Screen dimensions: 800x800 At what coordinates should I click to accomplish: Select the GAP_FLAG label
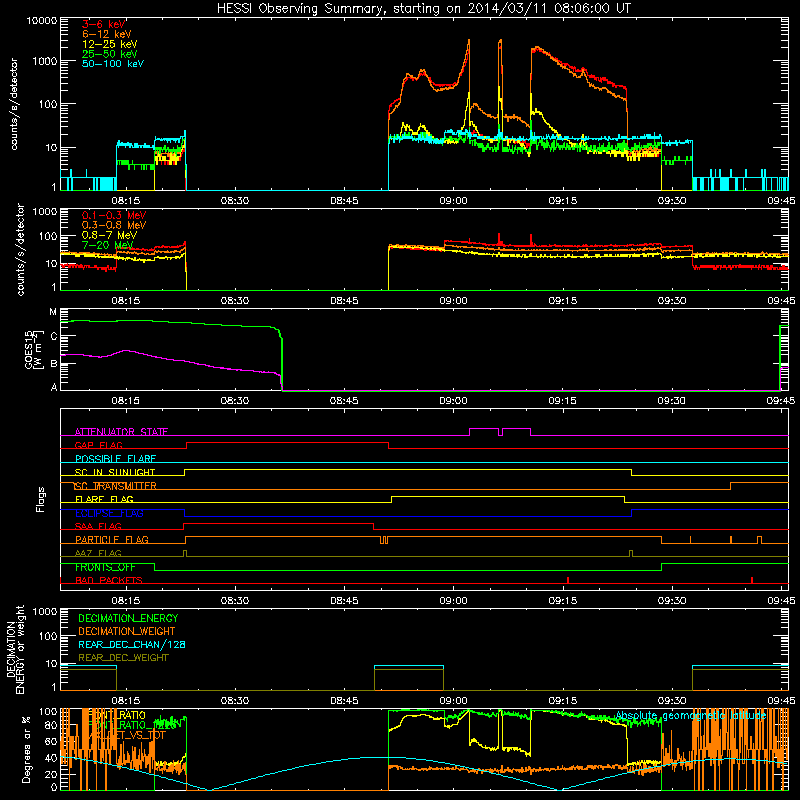(x=98, y=445)
